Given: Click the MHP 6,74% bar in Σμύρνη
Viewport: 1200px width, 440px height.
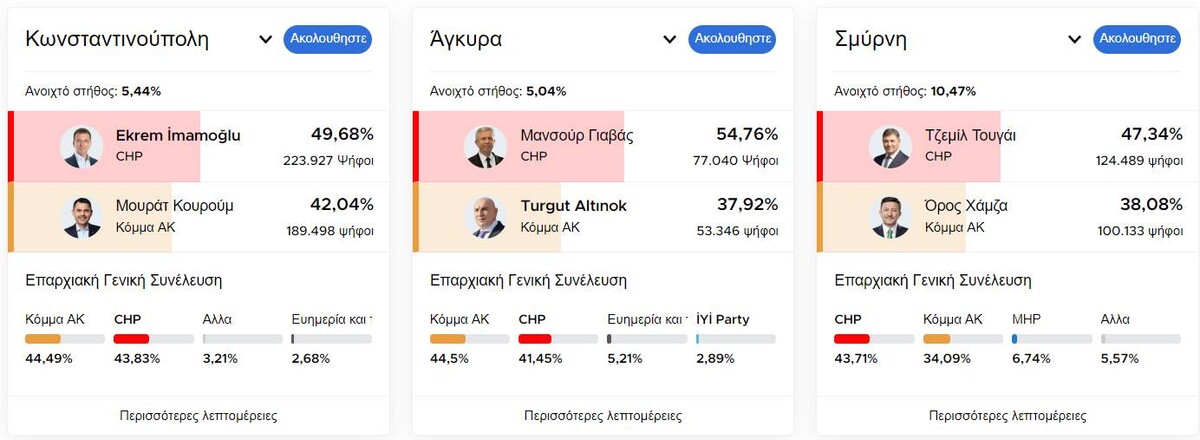Looking at the screenshot, I should [1052, 339].
